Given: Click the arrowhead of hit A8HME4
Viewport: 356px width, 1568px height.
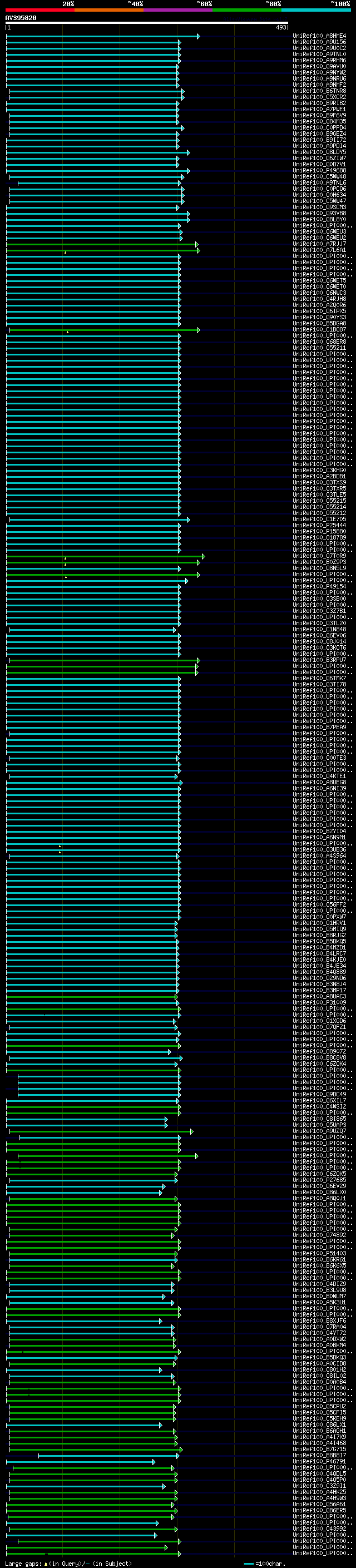Looking at the screenshot, I should tap(198, 37).
